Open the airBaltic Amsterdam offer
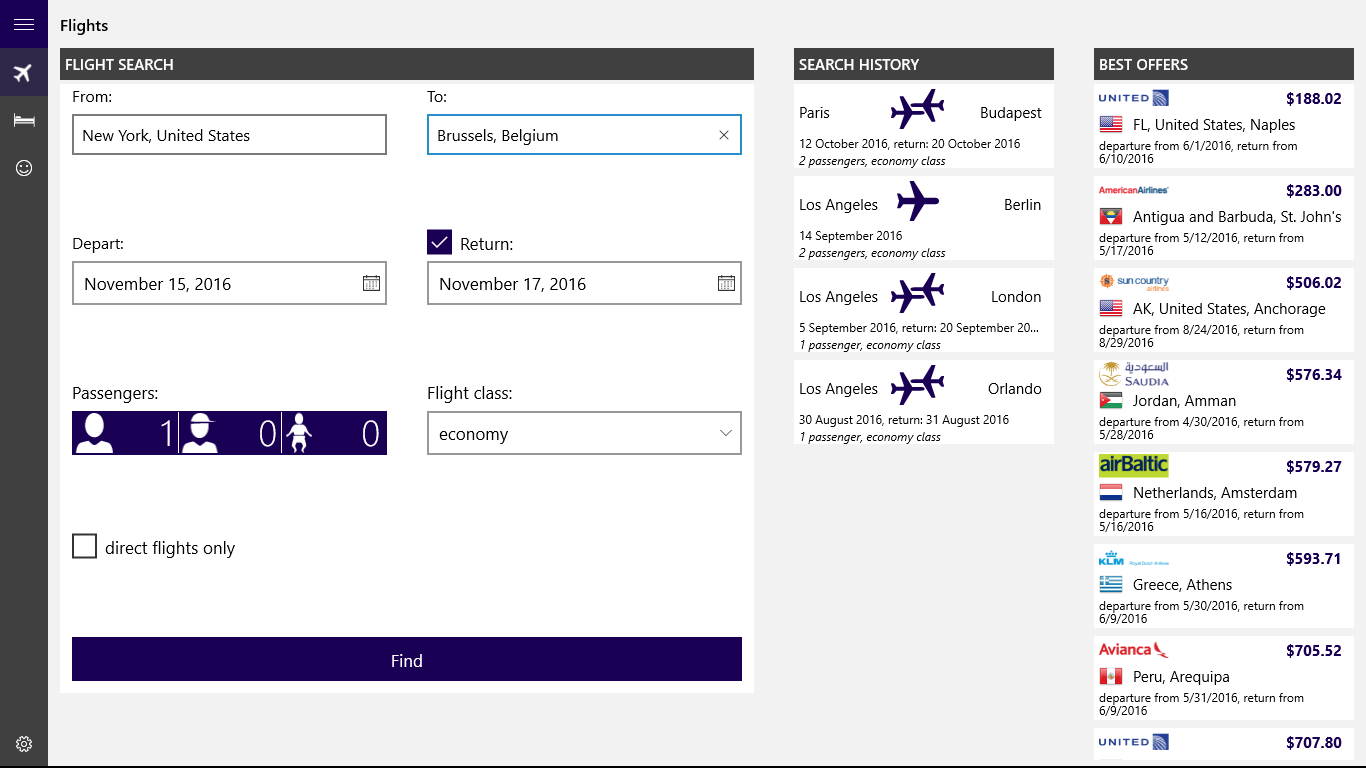This screenshot has width=1366, height=768. click(1223, 493)
